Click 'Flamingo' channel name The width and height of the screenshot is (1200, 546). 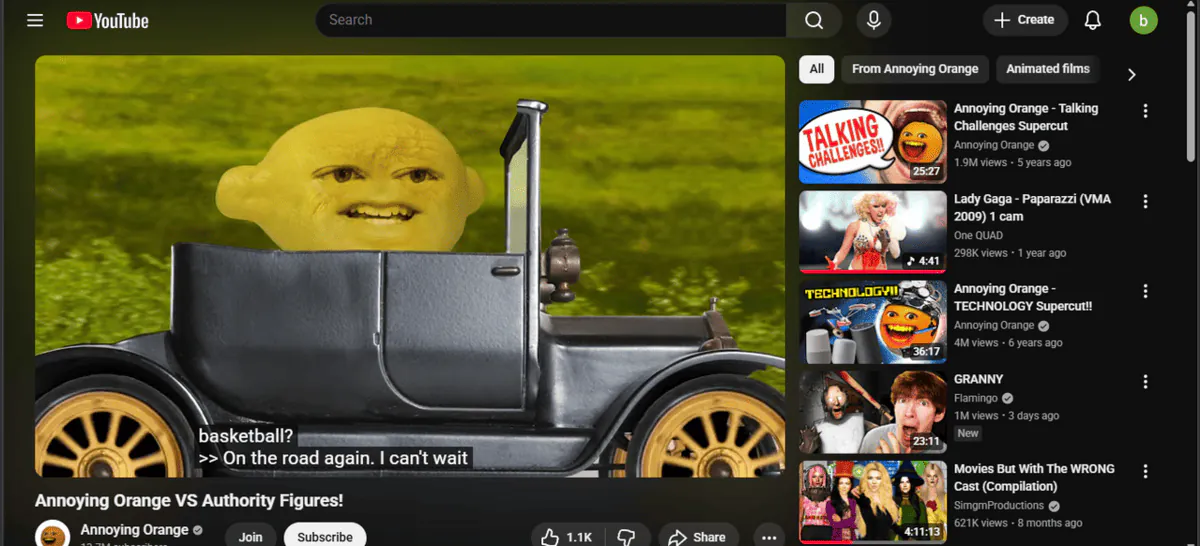point(978,398)
